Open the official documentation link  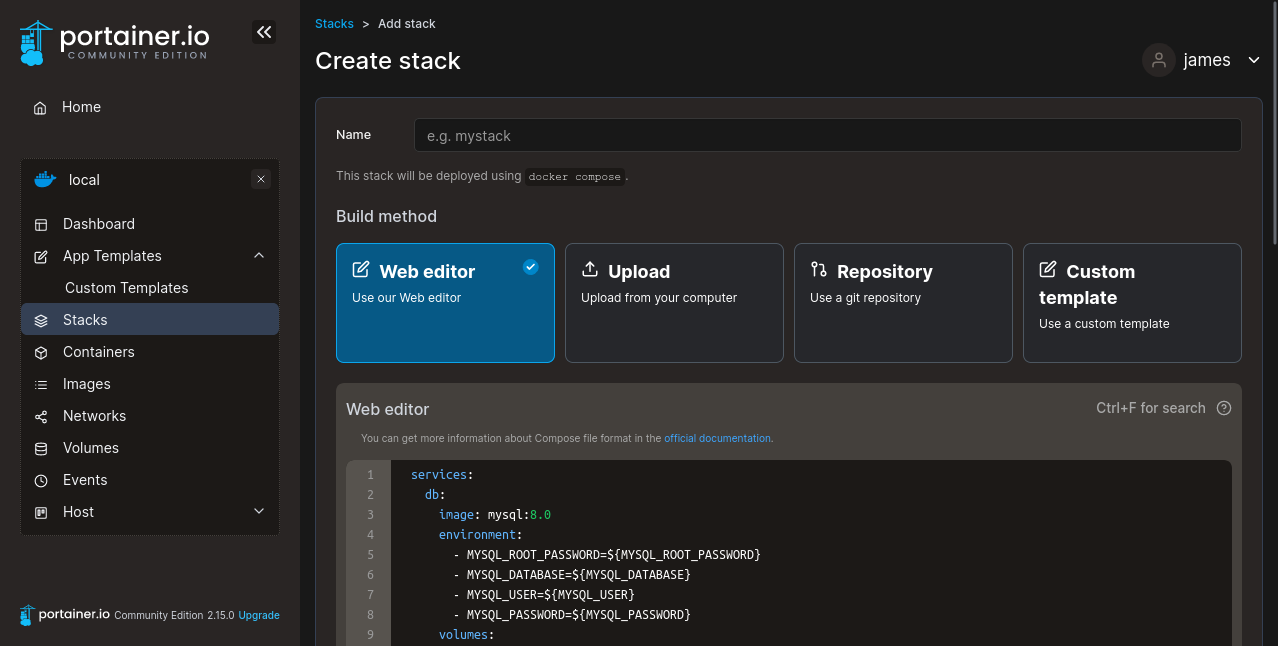[x=717, y=438]
